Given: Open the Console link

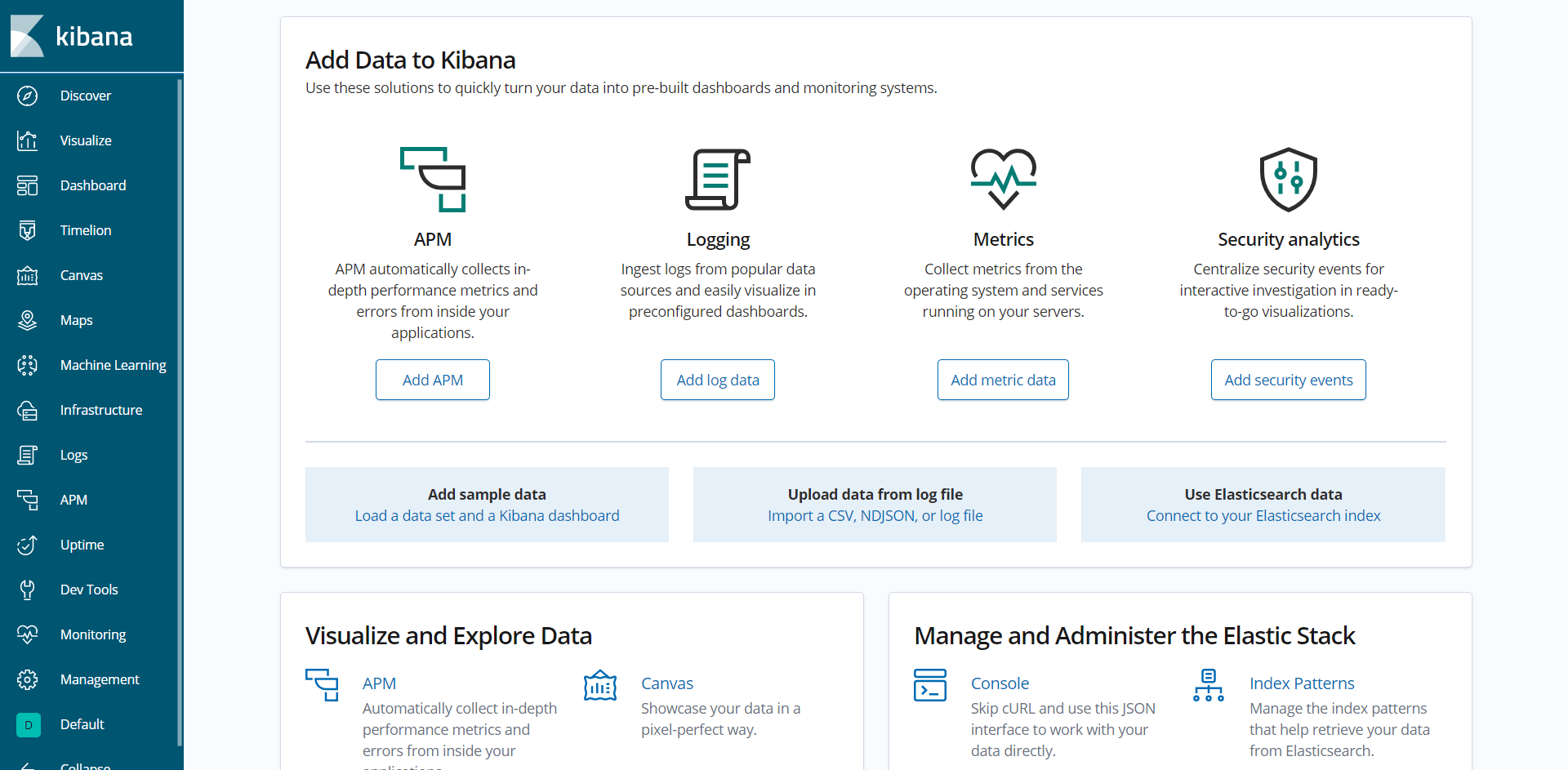Looking at the screenshot, I should click(x=1000, y=683).
